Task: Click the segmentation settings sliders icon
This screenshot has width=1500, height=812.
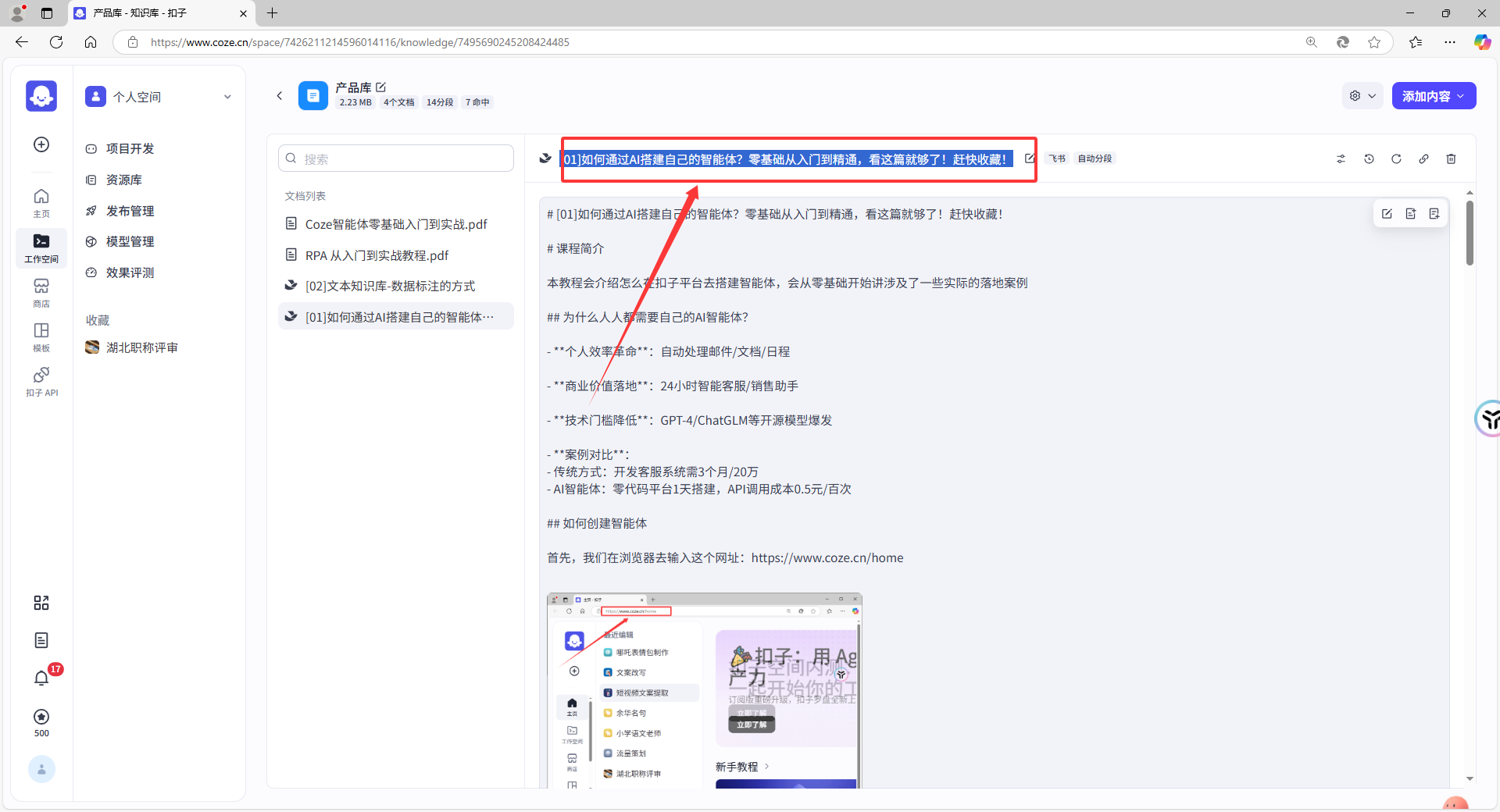Action: coord(1341,158)
